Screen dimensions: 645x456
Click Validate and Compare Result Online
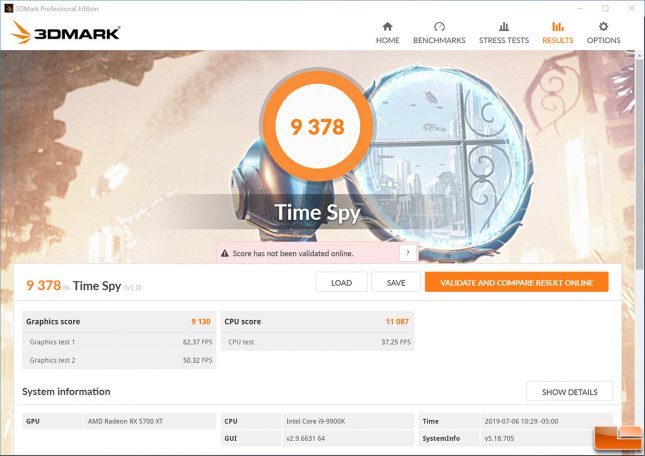[x=517, y=282]
